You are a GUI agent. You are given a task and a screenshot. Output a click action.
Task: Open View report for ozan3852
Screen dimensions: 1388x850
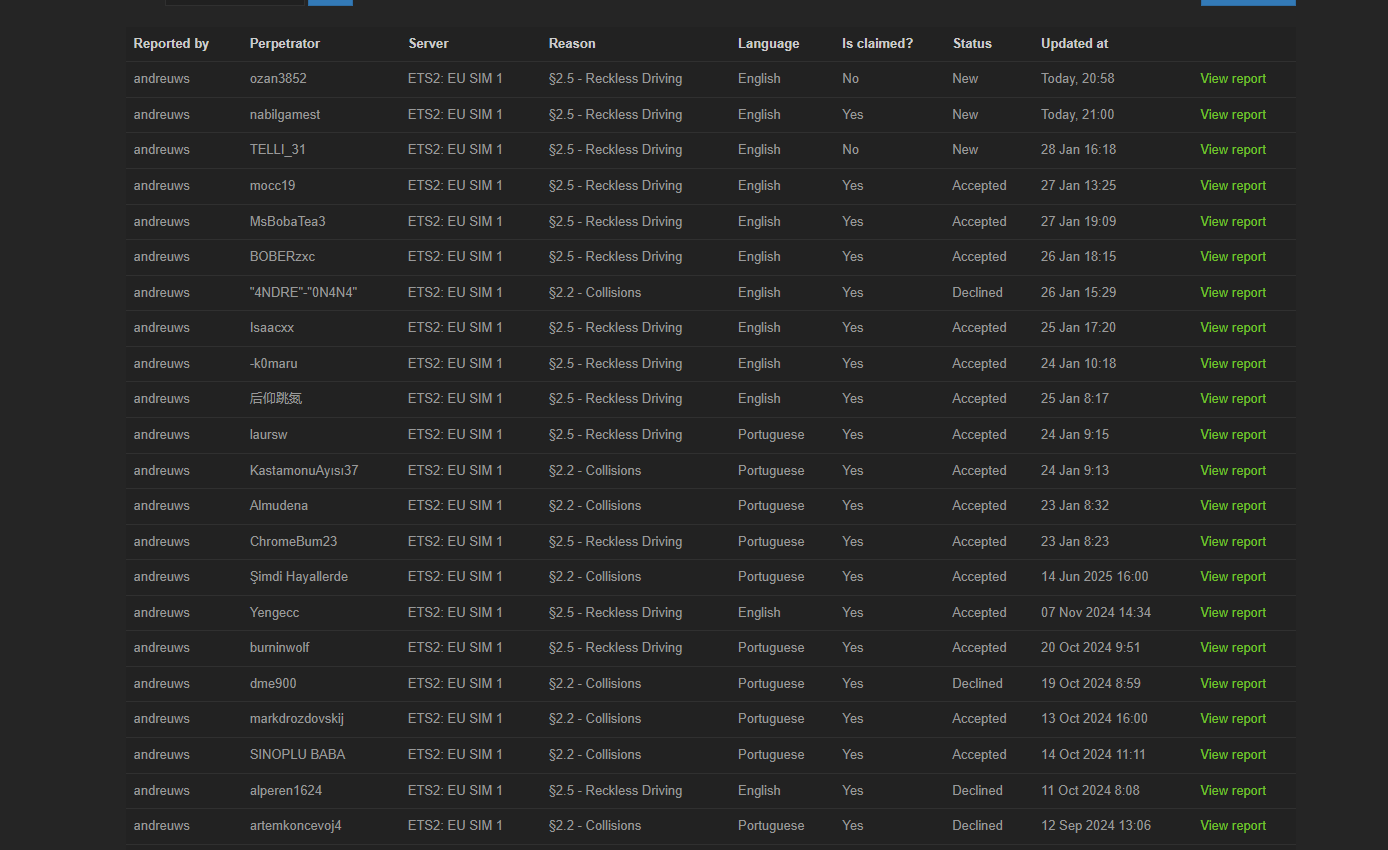pos(1232,79)
